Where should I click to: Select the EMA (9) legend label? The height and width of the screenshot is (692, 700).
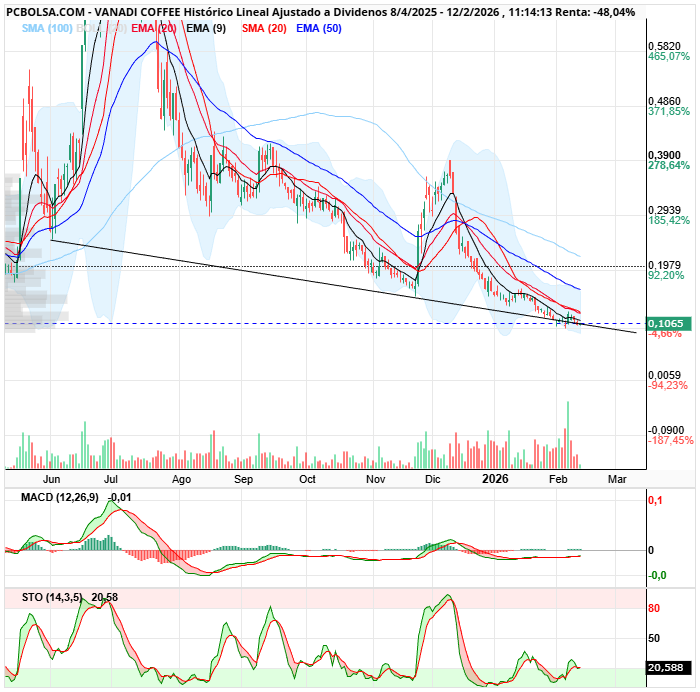pyautogui.click(x=206, y=28)
